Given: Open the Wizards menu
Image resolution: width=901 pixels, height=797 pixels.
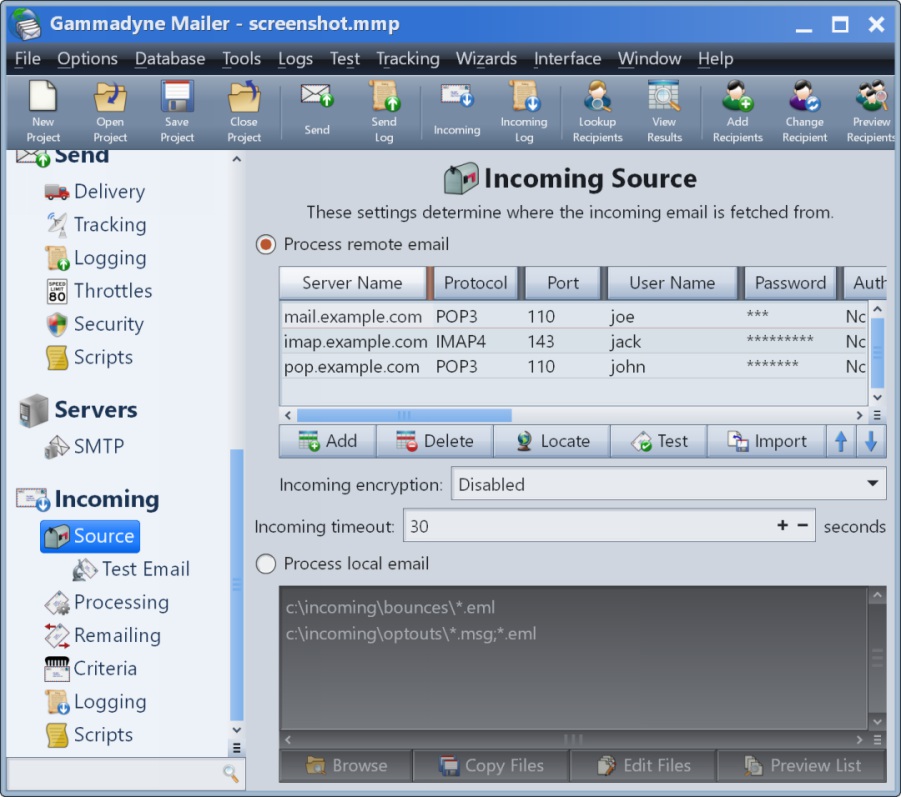Looking at the screenshot, I should (486, 59).
